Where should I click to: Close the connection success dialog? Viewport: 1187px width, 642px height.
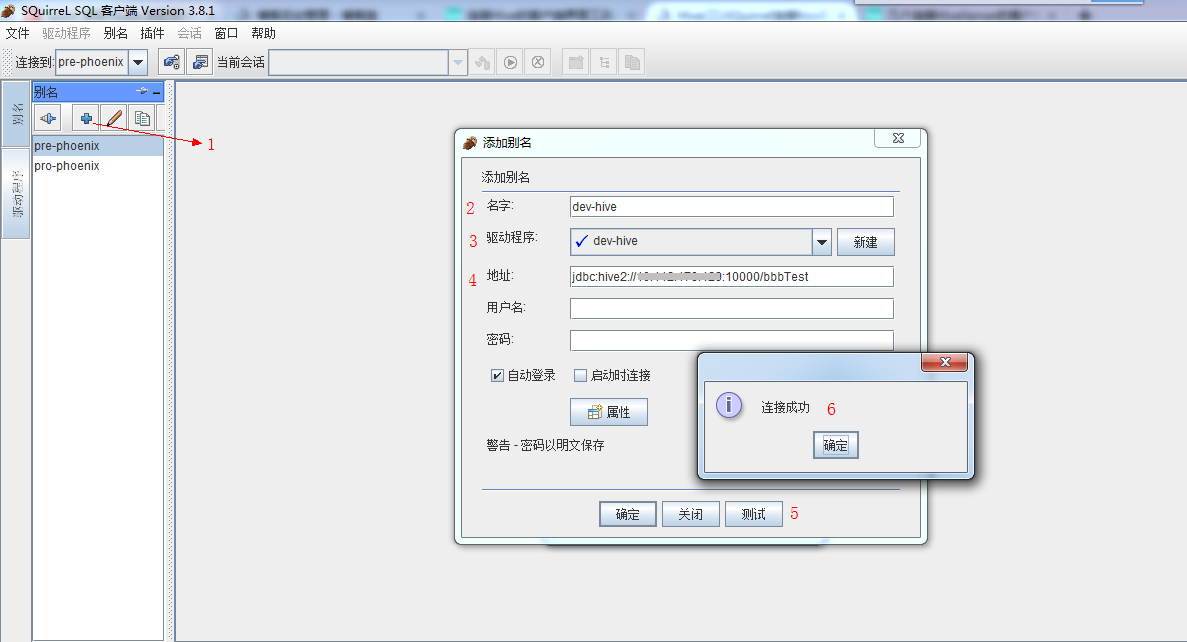[x=944, y=362]
